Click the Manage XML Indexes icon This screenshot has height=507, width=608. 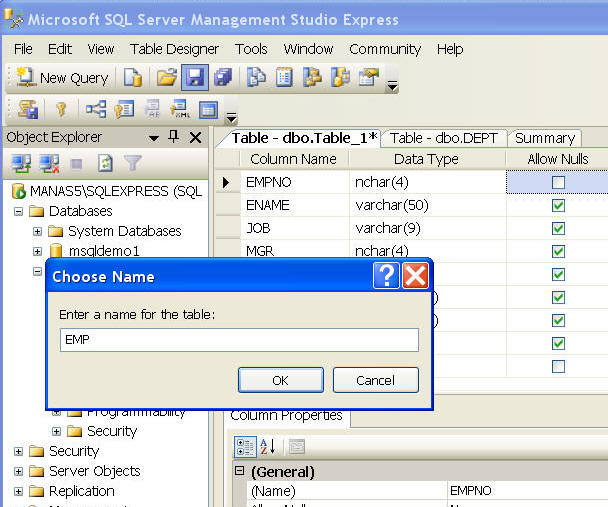coord(180,109)
